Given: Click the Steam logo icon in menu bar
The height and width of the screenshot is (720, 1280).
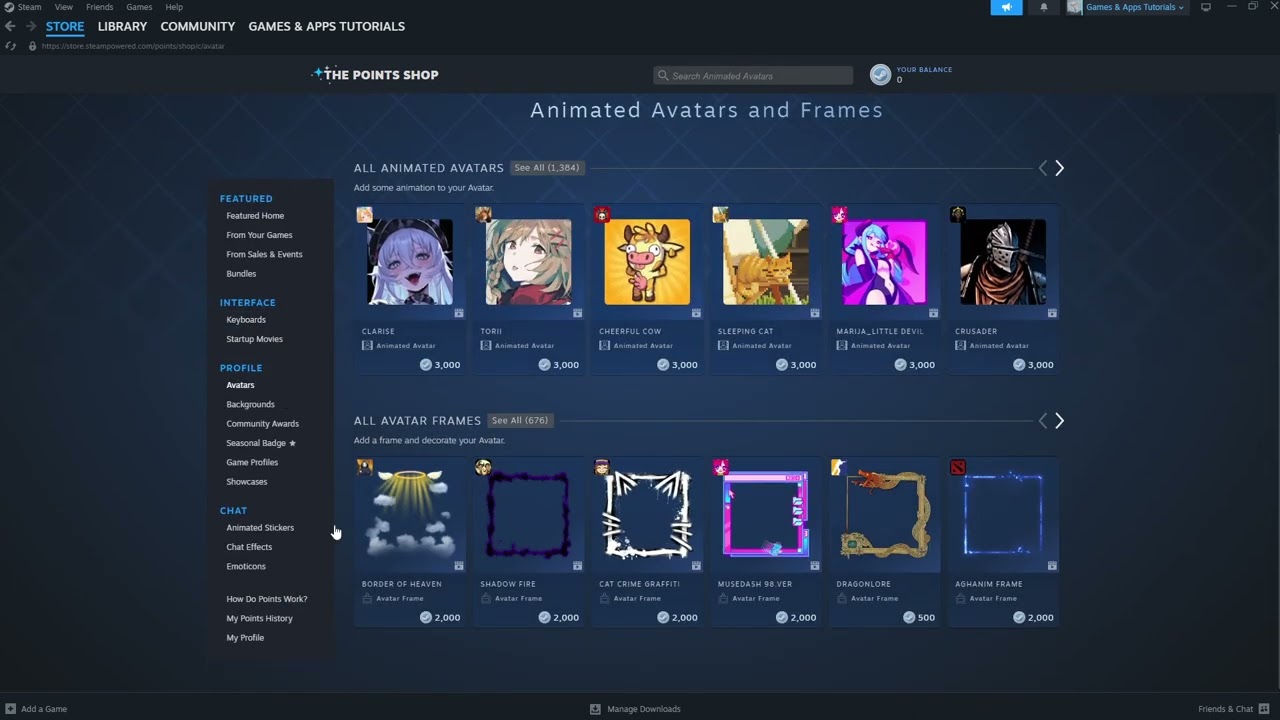Looking at the screenshot, I should coord(9,7).
